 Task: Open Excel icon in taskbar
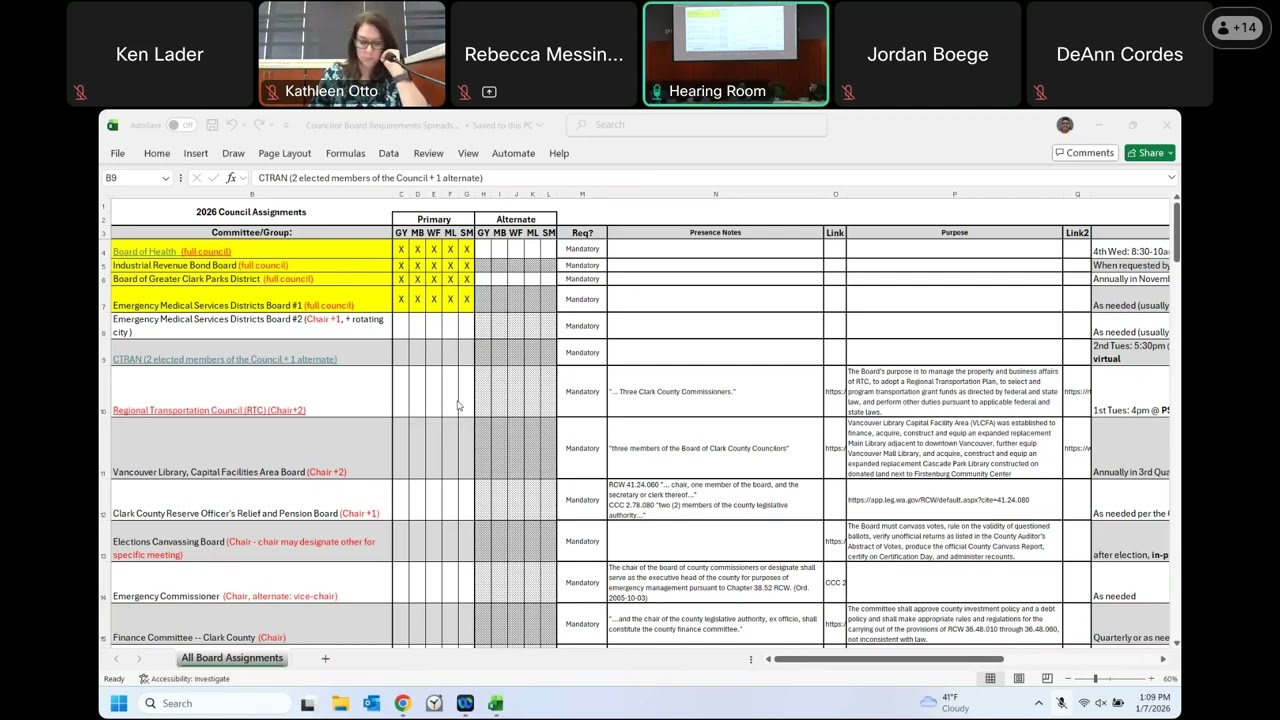pyautogui.click(x=495, y=703)
